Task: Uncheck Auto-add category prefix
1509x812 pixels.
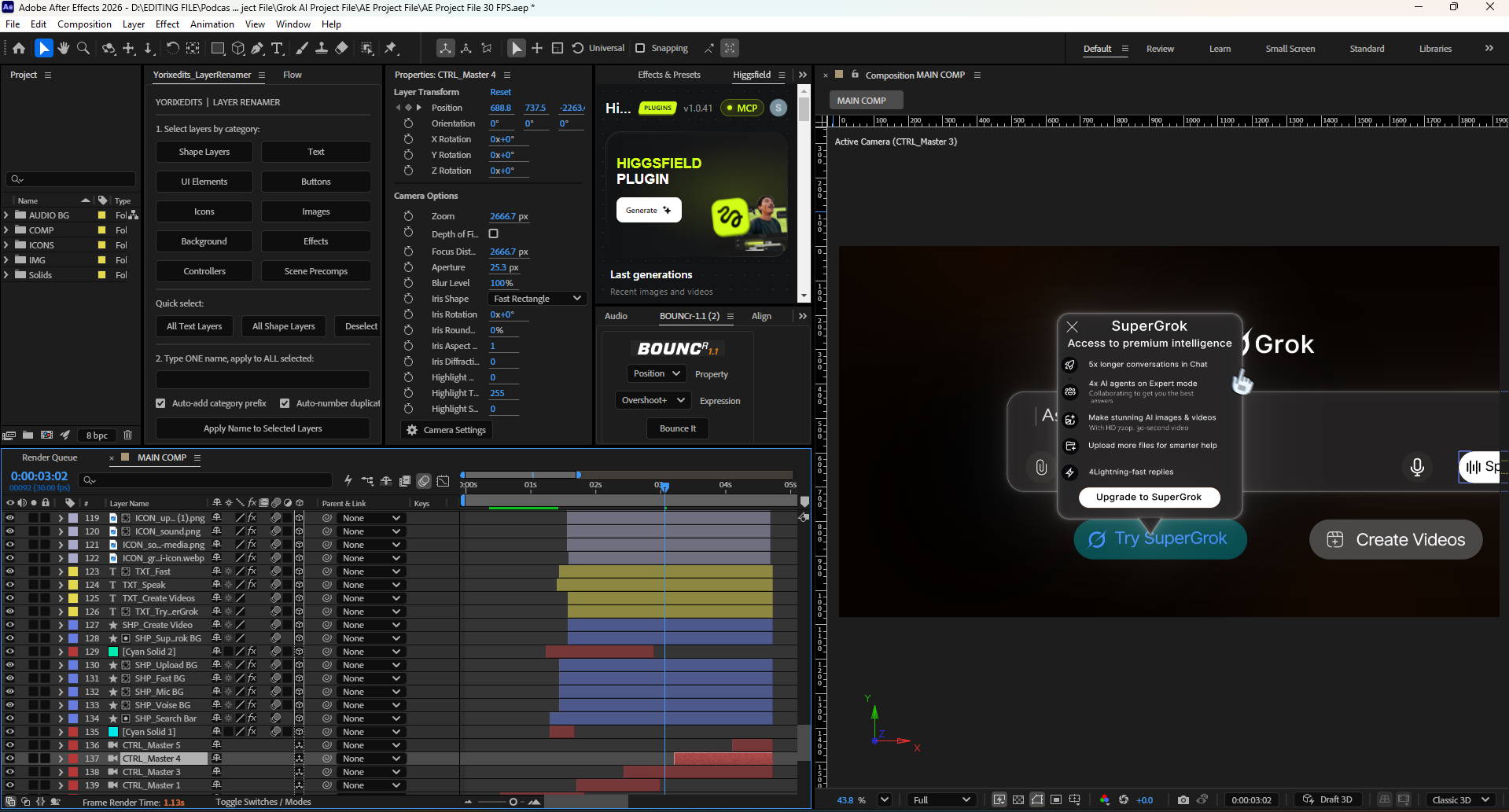Action: [x=160, y=403]
